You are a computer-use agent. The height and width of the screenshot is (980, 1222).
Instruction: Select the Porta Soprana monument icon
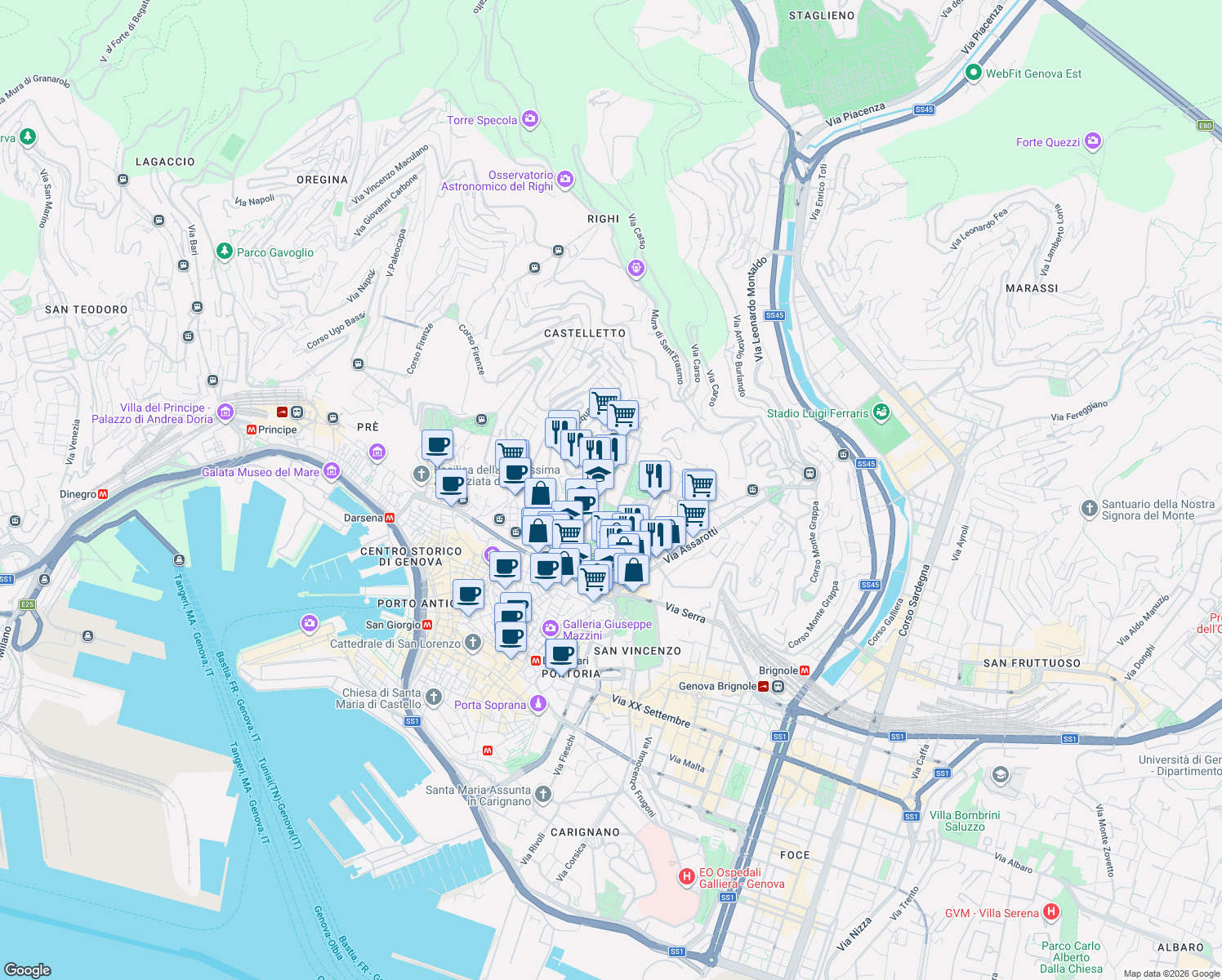[x=537, y=703]
